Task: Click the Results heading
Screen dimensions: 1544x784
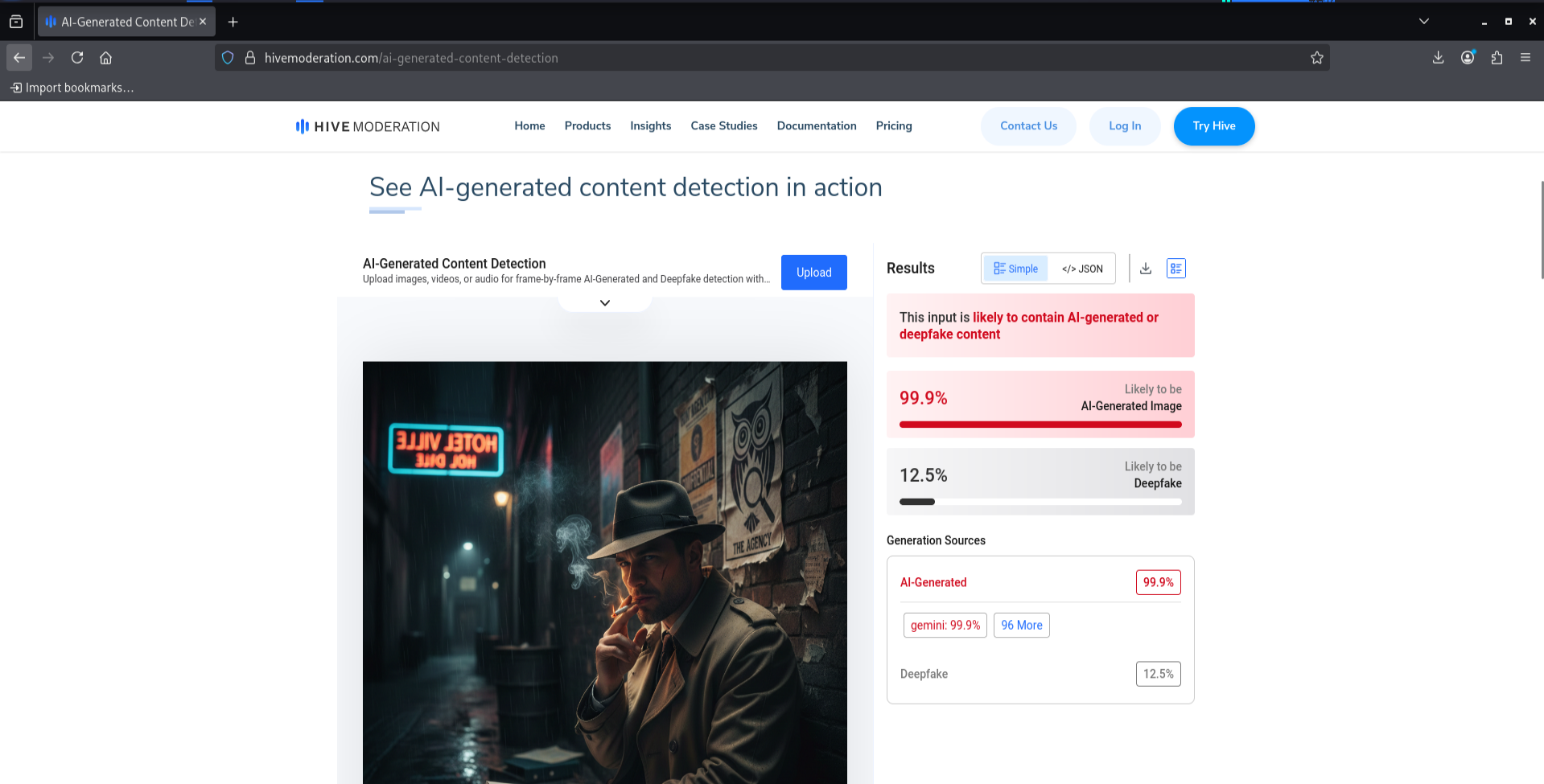Action: click(x=911, y=269)
